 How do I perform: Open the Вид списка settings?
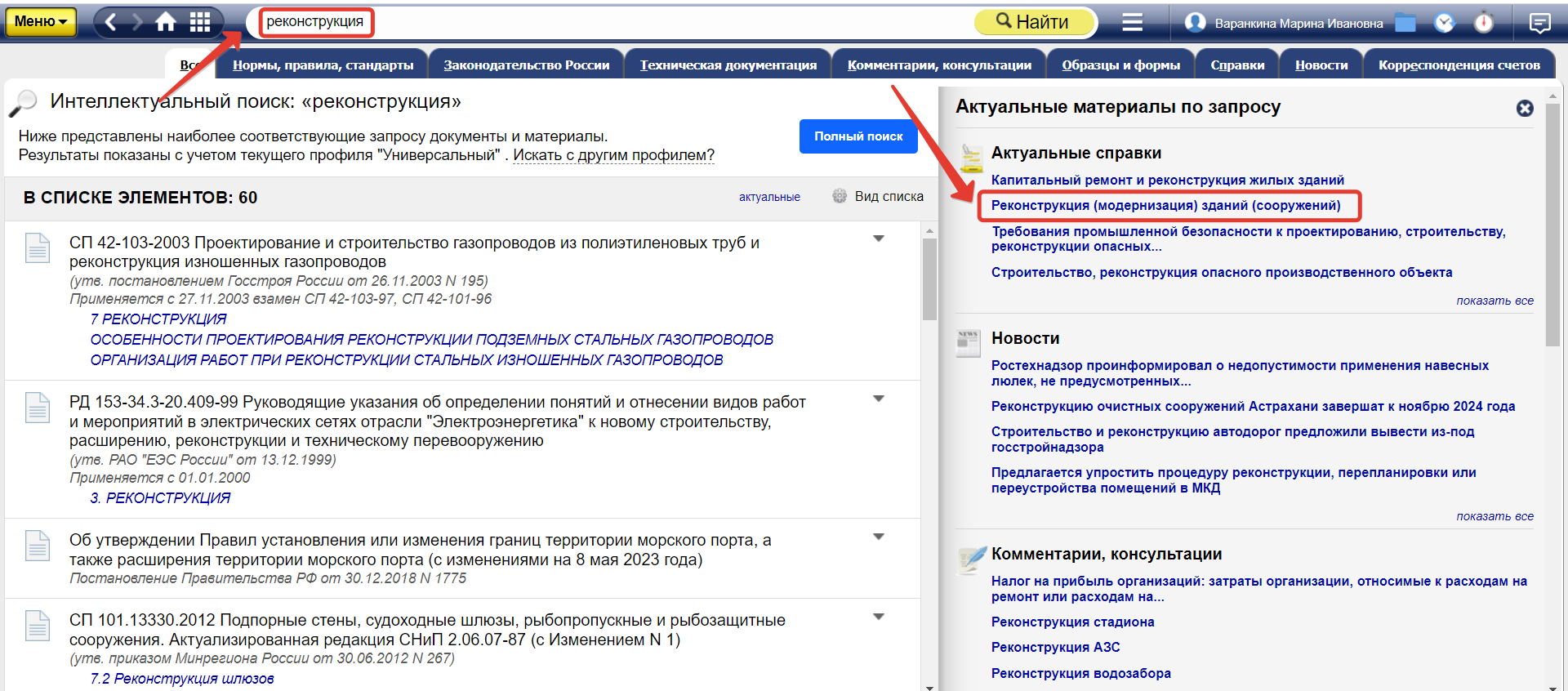879,197
